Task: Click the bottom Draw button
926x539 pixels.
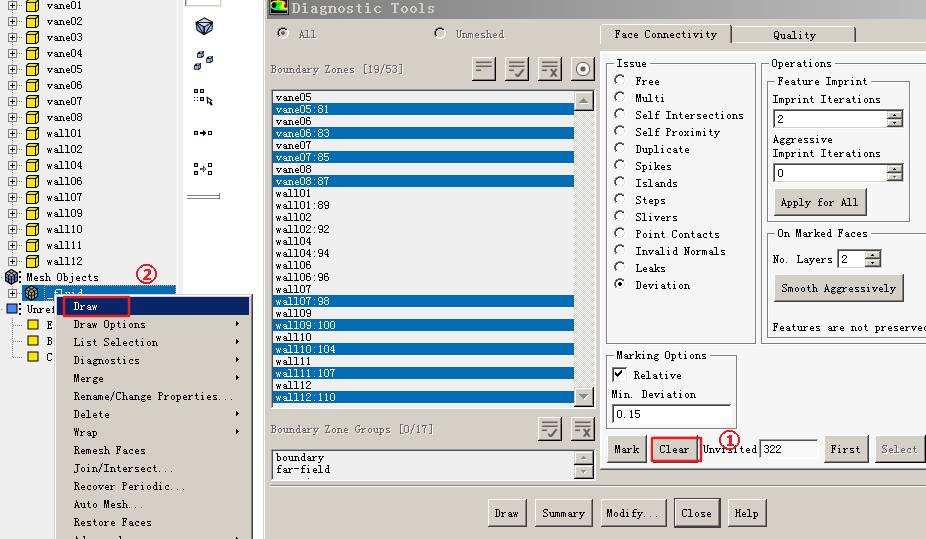Action: (x=506, y=513)
